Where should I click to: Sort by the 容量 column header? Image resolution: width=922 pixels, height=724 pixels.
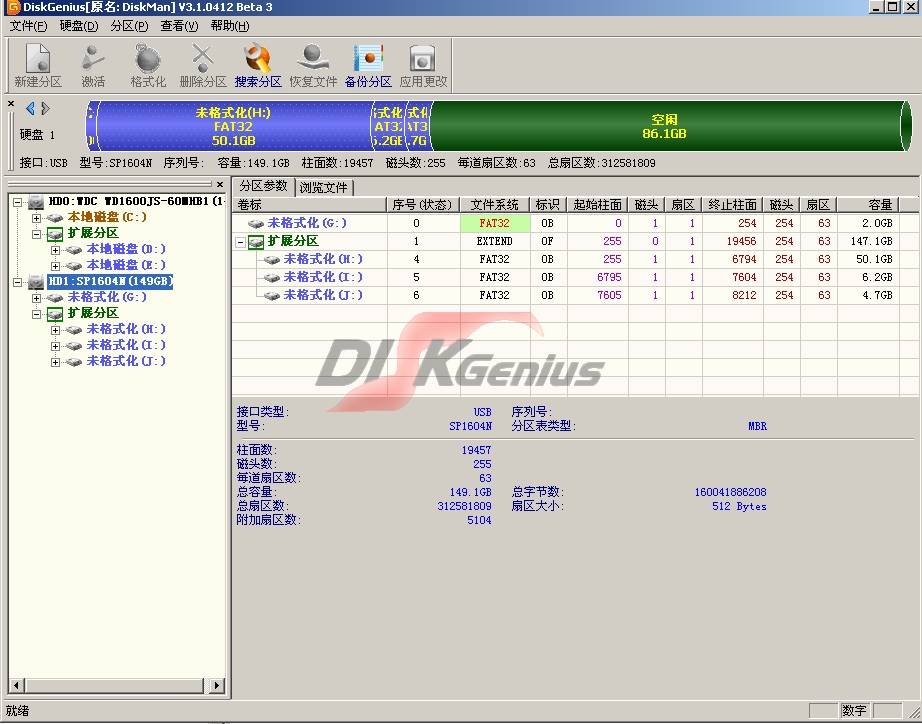(869, 205)
